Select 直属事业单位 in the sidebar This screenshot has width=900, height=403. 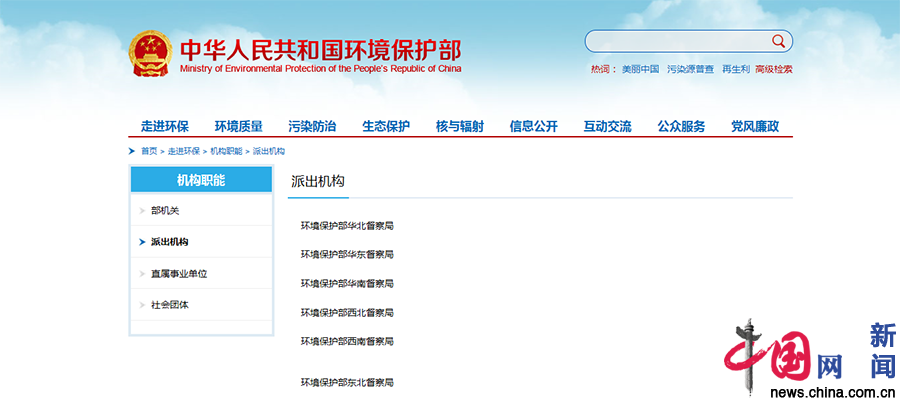click(x=179, y=274)
